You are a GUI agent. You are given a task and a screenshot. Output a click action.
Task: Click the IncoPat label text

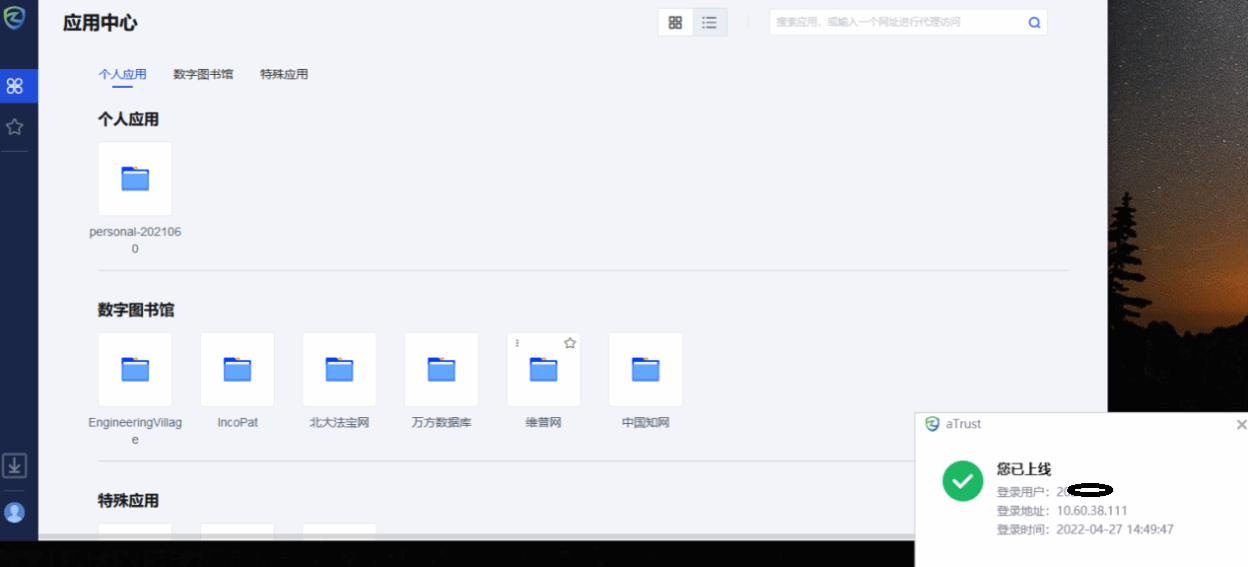pyautogui.click(x=237, y=423)
